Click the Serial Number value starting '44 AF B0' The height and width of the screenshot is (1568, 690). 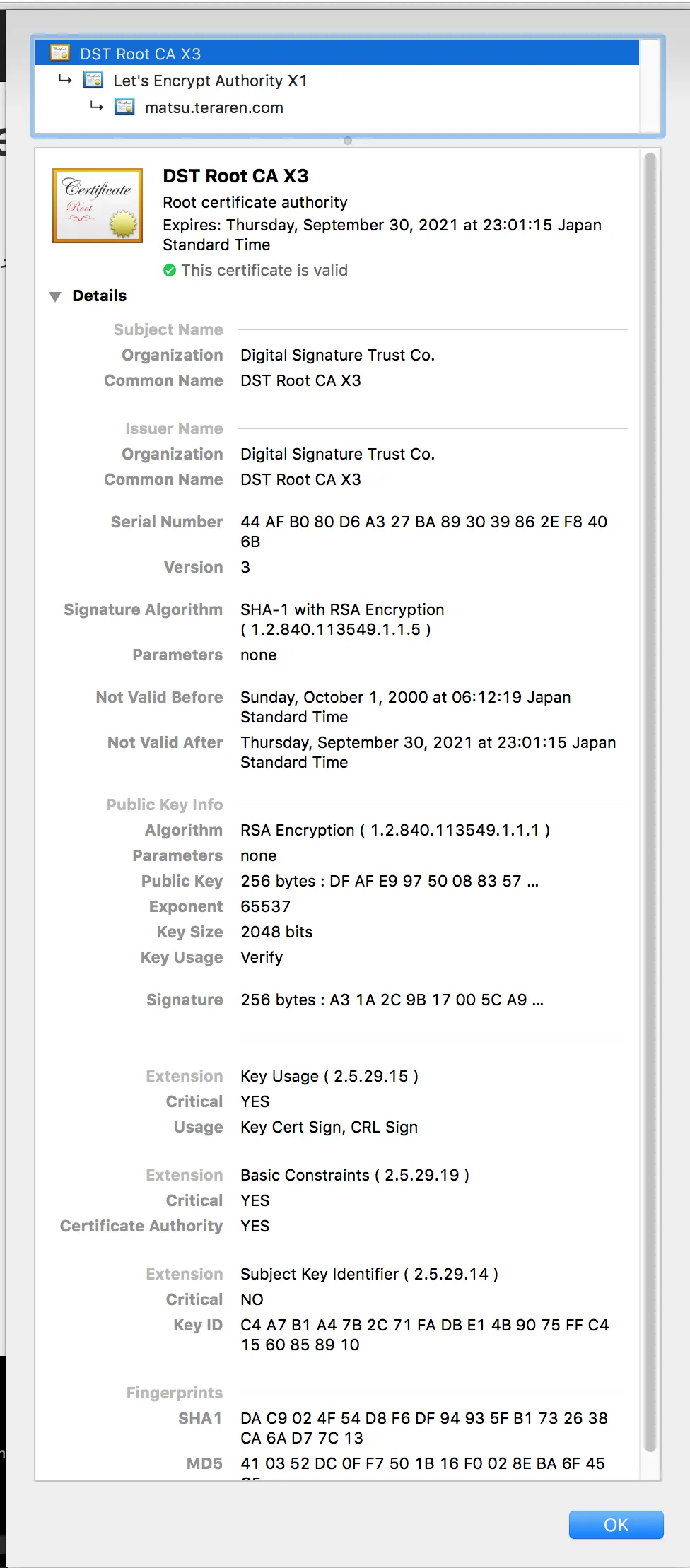424,532
